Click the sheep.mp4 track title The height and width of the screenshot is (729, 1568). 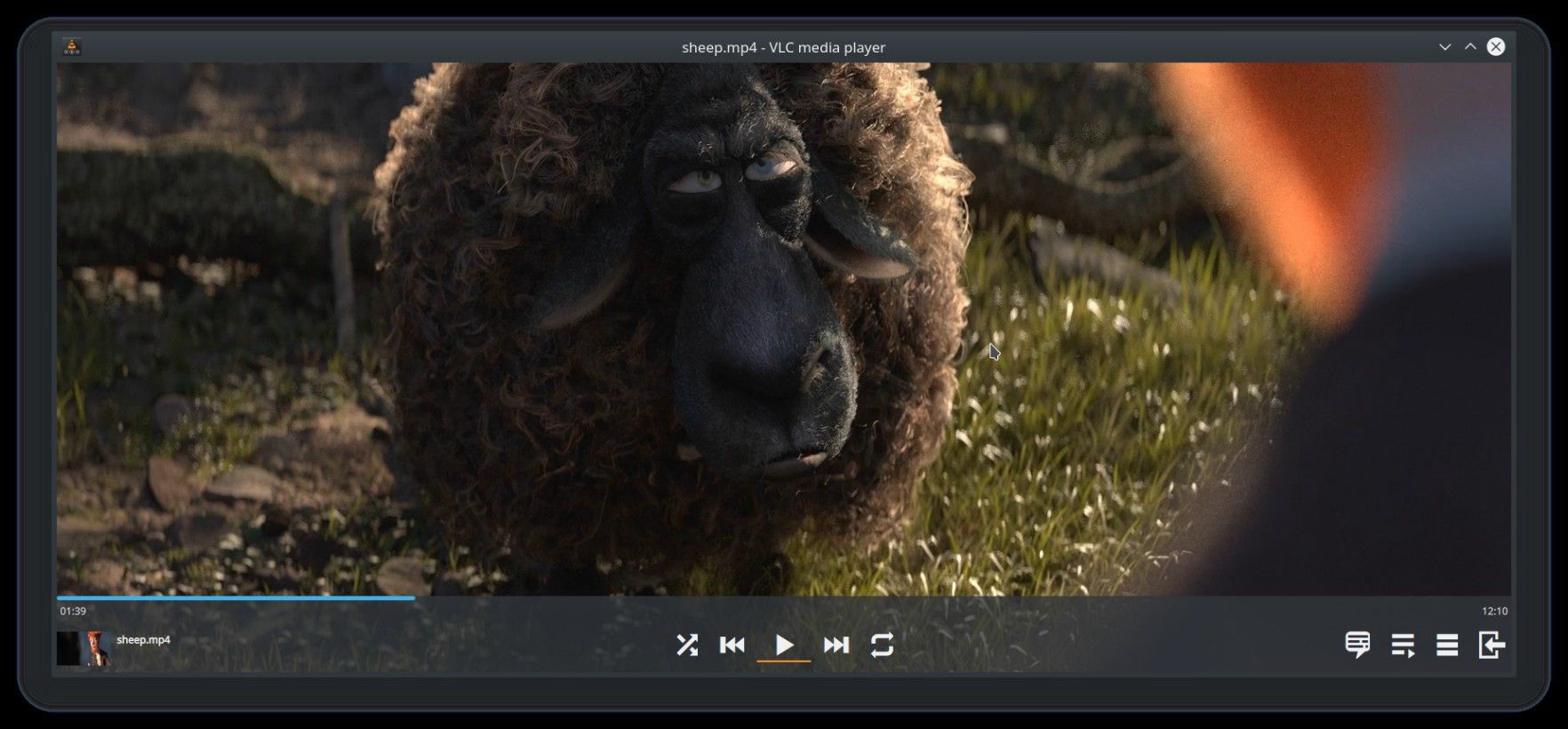pos(143,639)
